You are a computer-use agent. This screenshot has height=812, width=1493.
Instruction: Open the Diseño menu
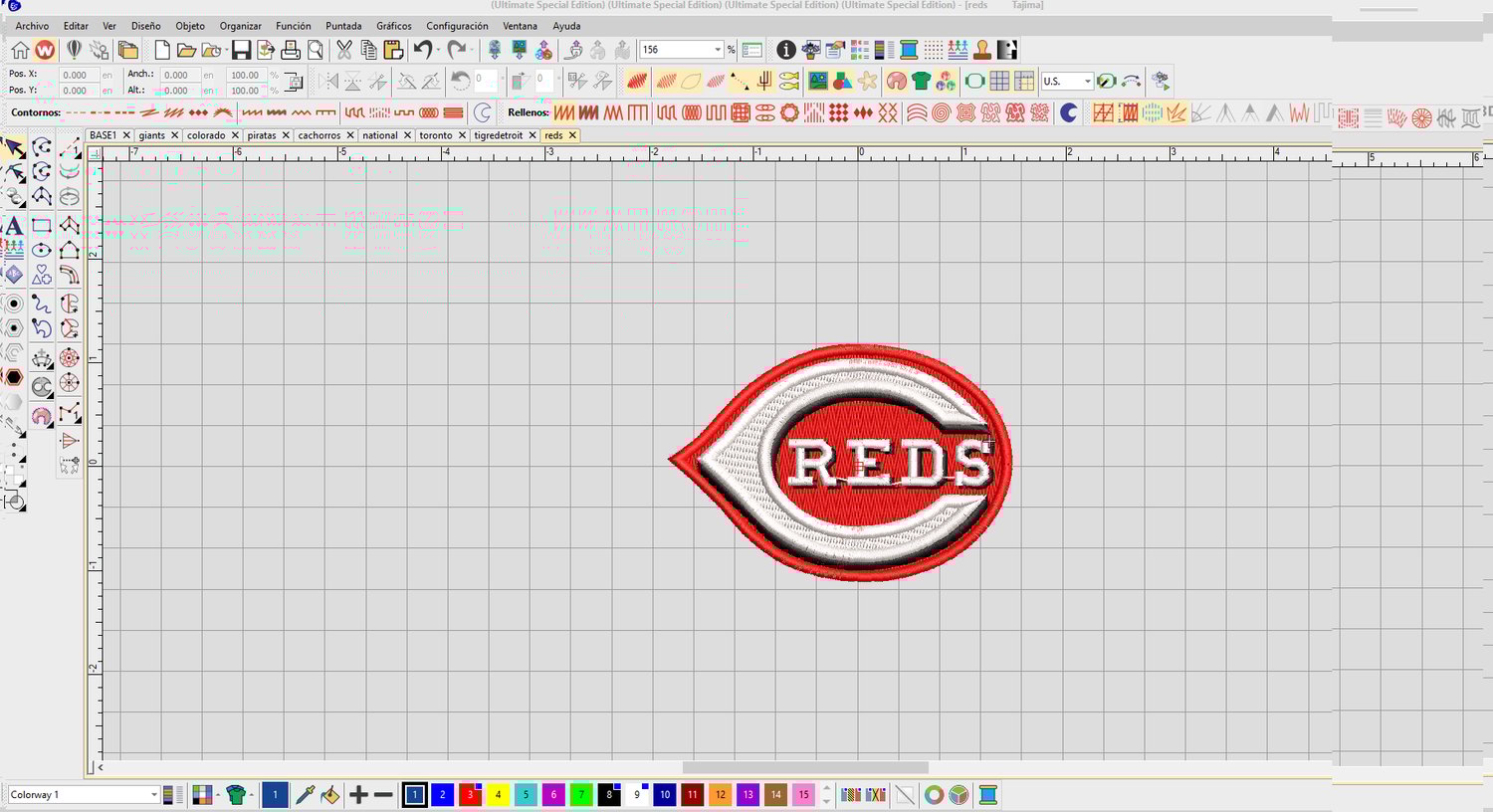[145, 26]
